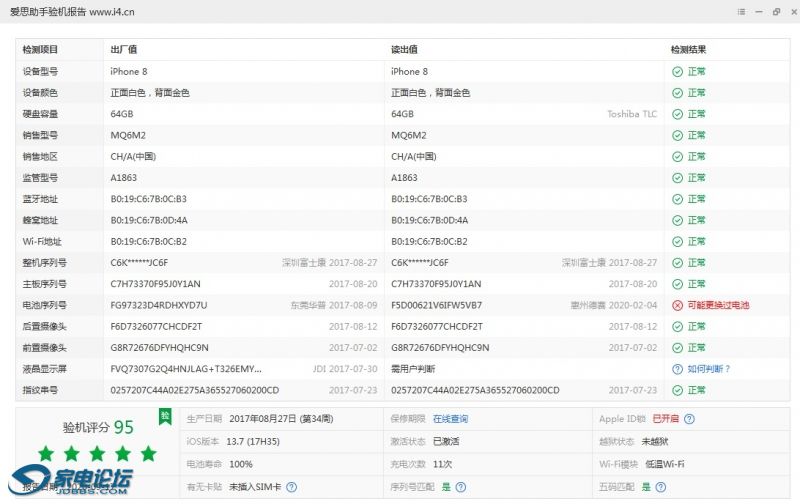Click the 出厂值 column header
This screenshot has height=504, width=800.
123,49
